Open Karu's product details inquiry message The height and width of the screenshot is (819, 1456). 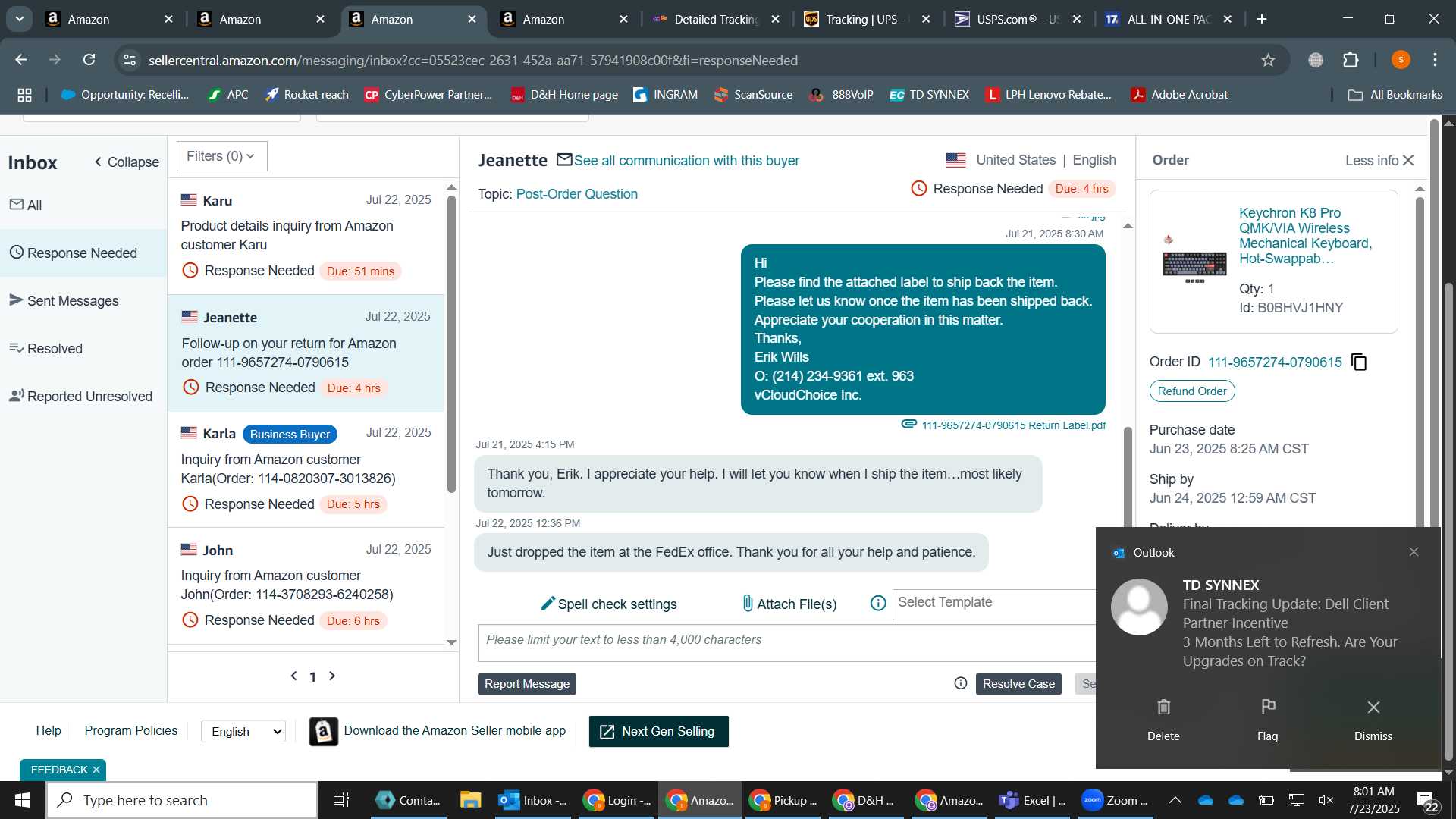(x=306, y=236)
